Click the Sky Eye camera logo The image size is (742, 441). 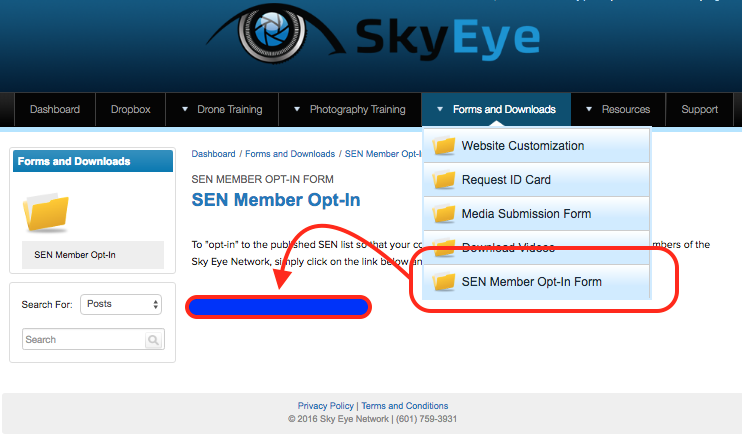[x=274, y=33]
